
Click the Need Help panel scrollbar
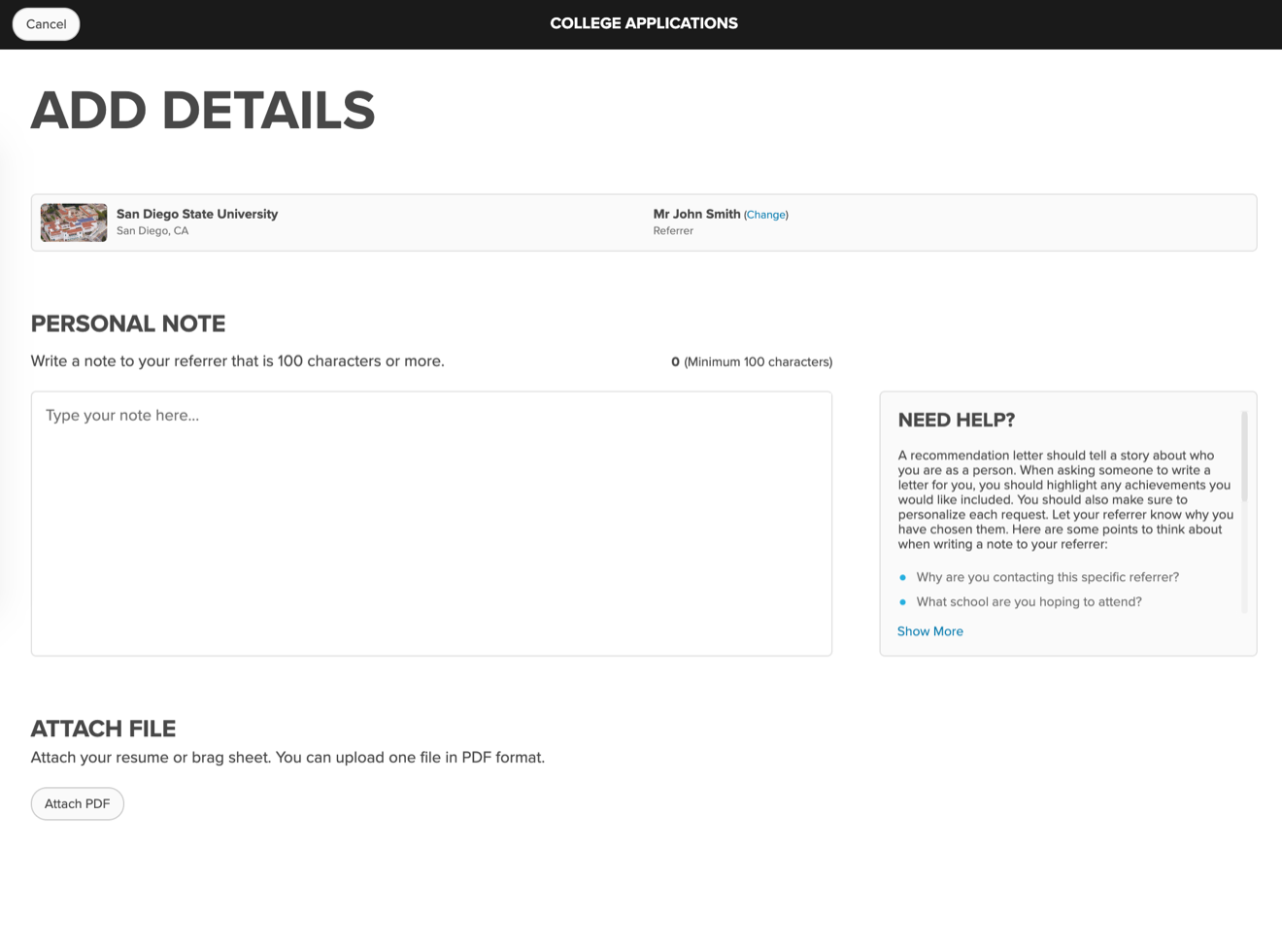click(x=1244, y=457)
